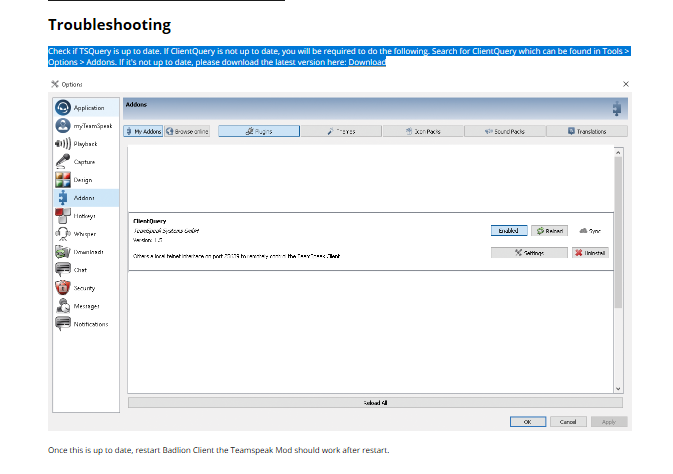673x474 pixels.
Task: Open Notifications settings page
Action: pyautogui.click(x=86, y=324)
